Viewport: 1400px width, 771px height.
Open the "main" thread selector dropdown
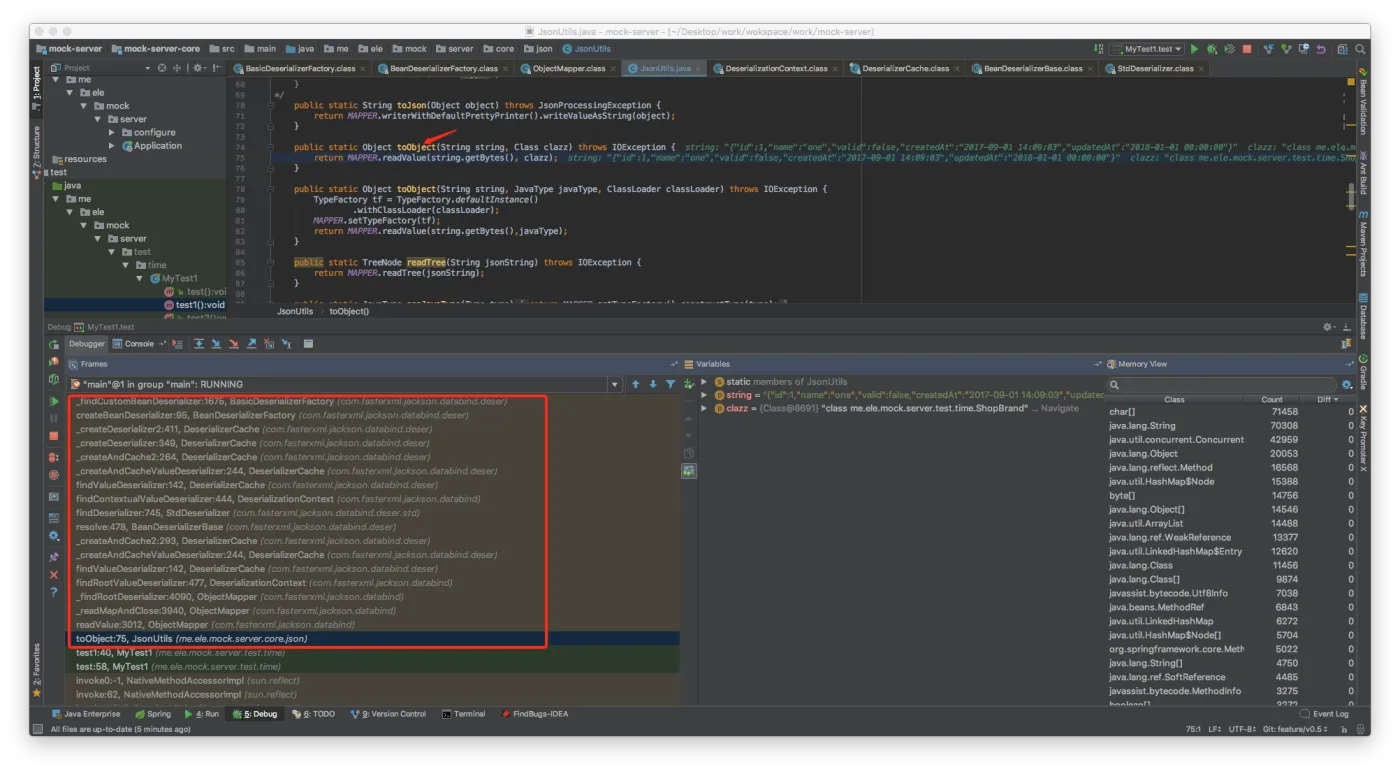click(x=614, y=385)
